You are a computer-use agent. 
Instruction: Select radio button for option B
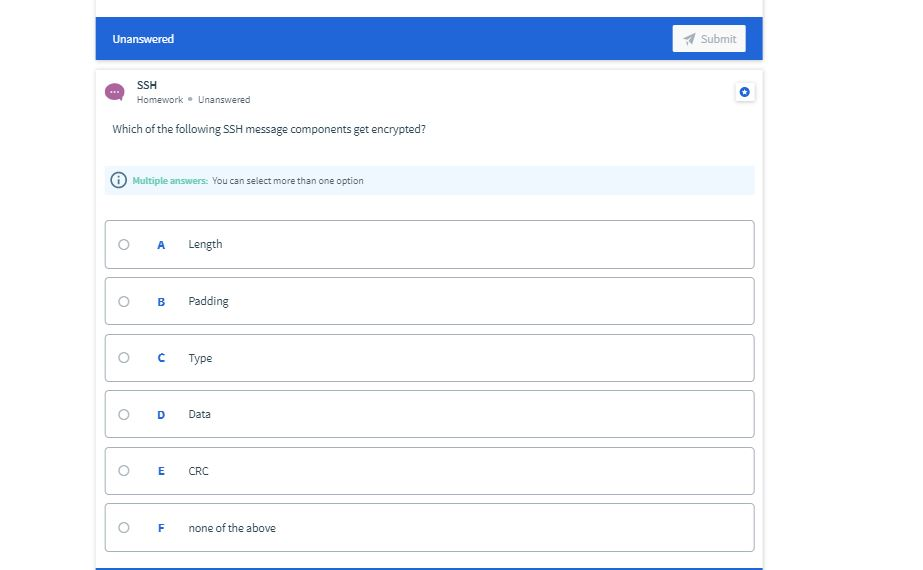(x=124, y=301)
